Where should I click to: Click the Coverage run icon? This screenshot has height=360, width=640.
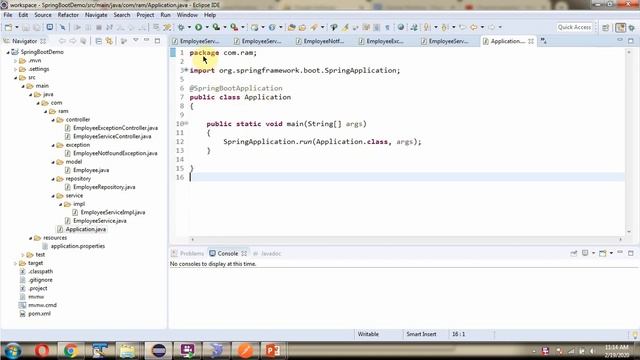[216, 27]
